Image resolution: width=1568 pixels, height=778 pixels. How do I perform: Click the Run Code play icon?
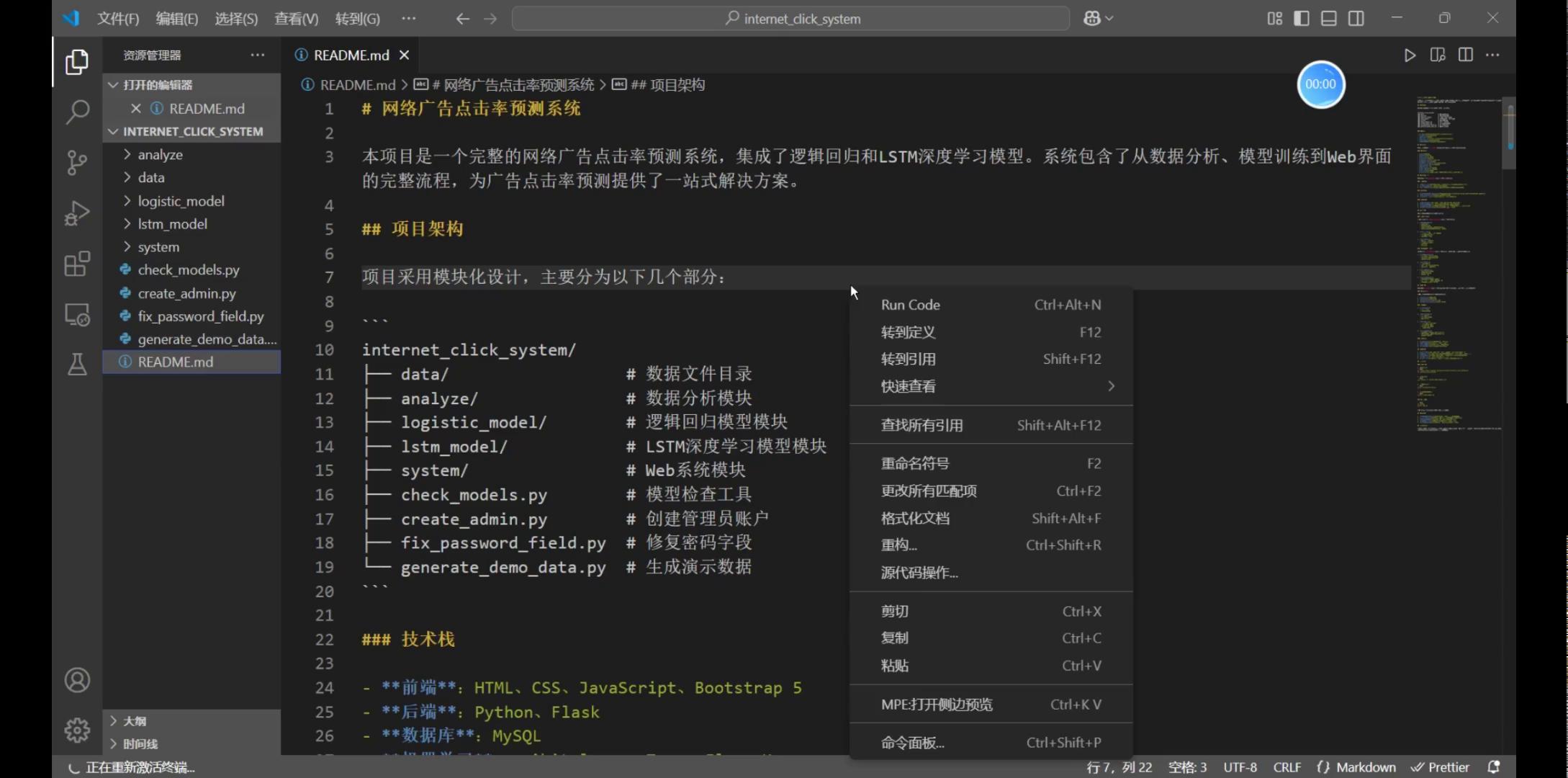[1410, 55]
